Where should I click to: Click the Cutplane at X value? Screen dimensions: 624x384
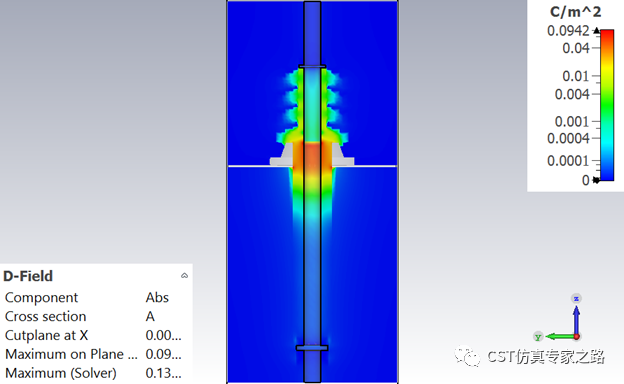163,335
